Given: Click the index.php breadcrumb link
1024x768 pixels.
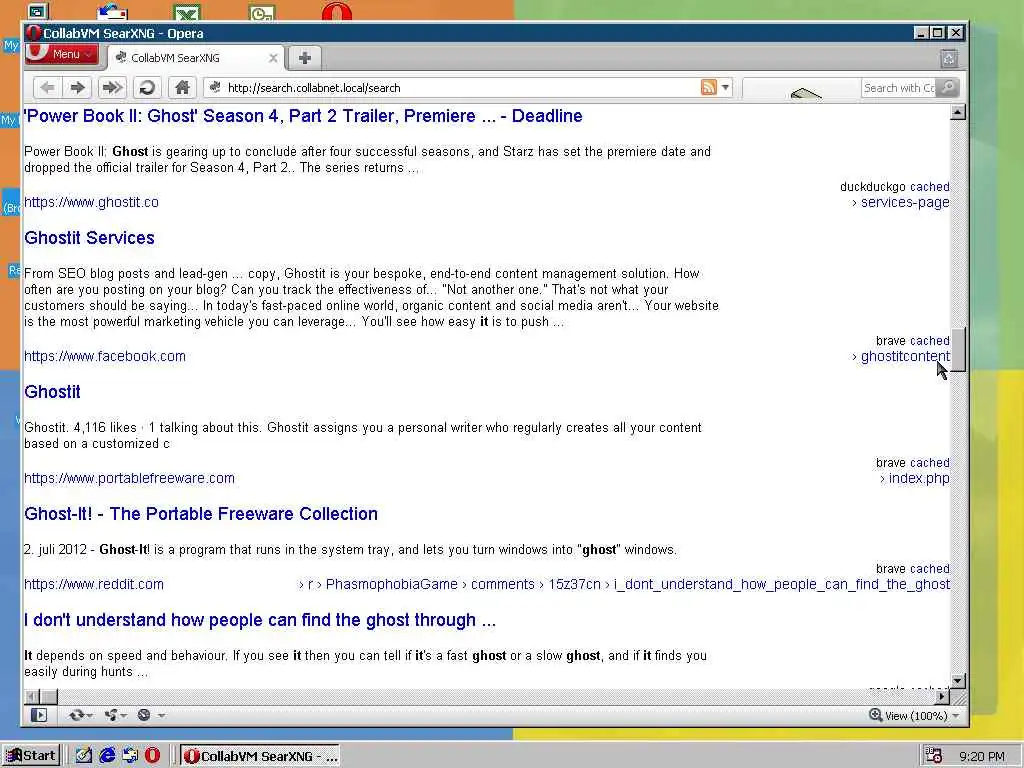Looking at the screenshot, I should (x=919, y=478).
